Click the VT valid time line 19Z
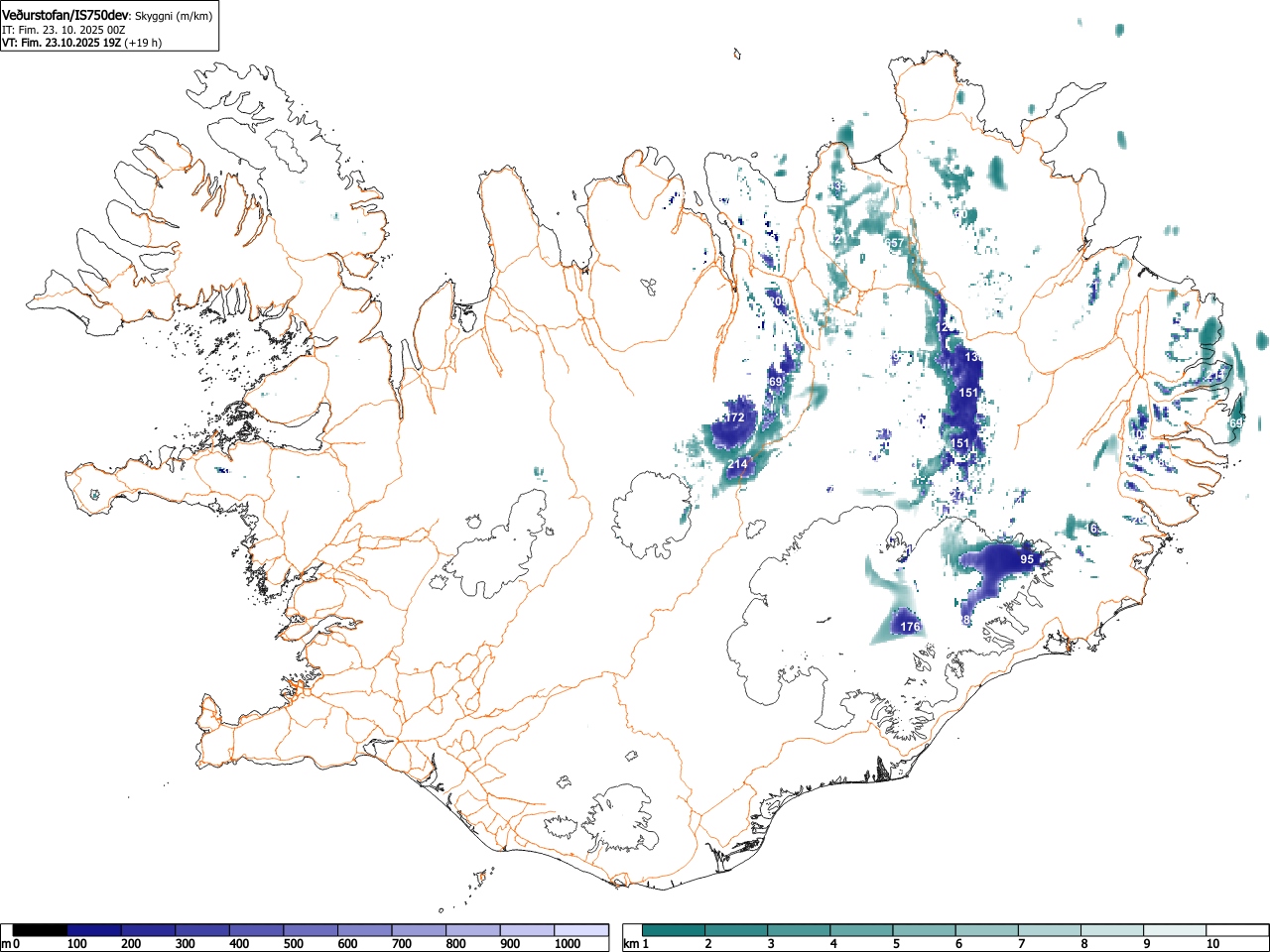 click(x=81, y=43)
